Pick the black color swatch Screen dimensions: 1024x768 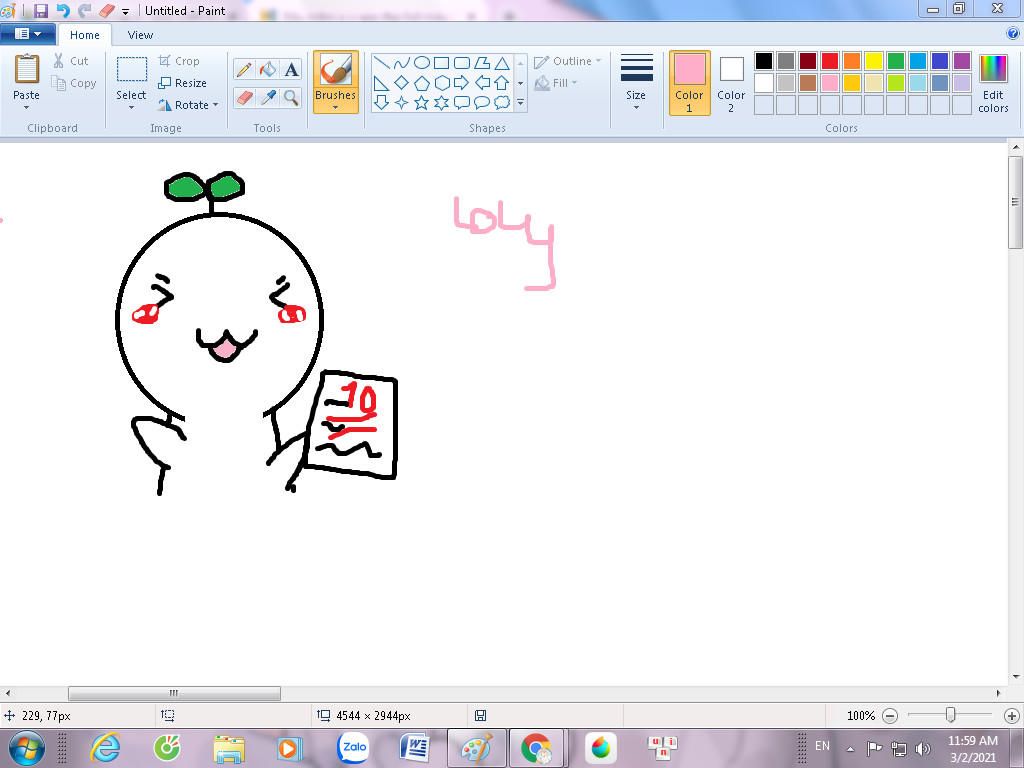click(763, 61)
